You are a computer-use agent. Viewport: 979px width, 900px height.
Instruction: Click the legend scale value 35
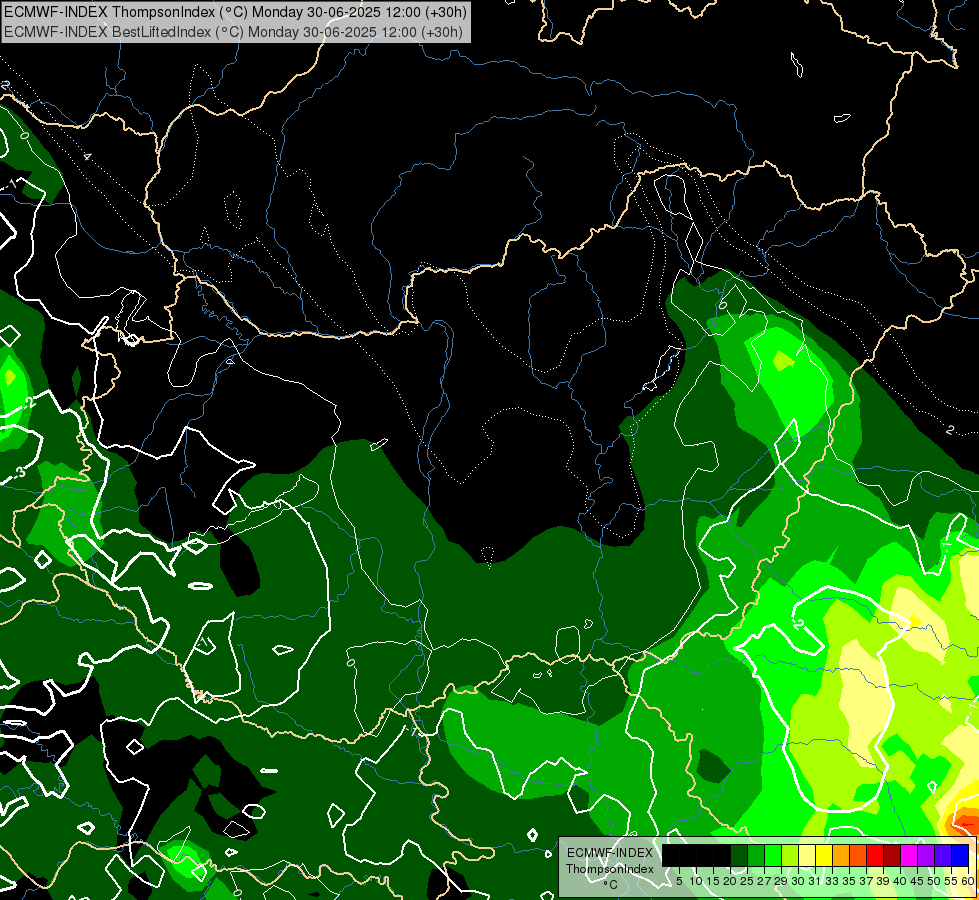(x=849, y=881)
